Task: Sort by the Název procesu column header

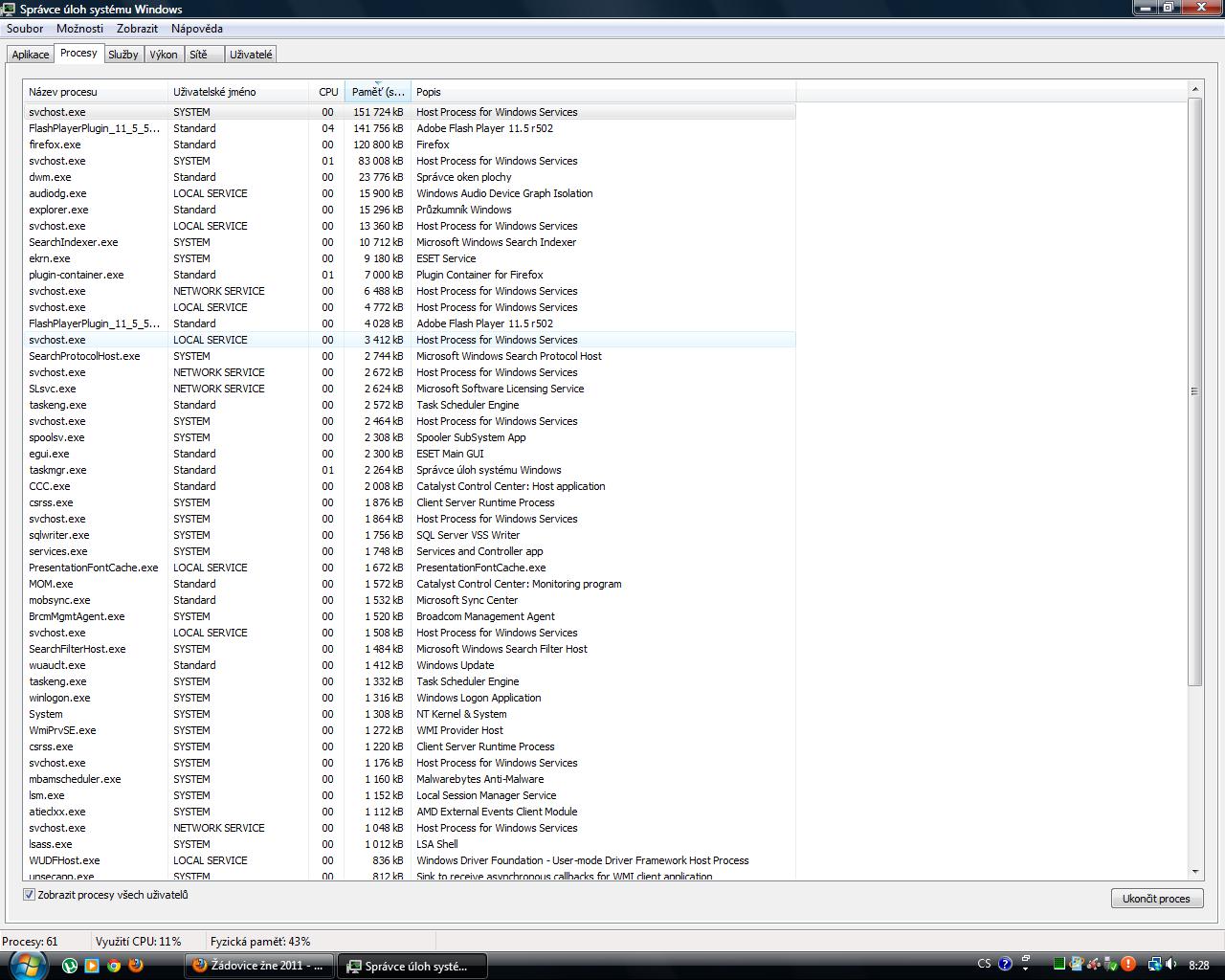Action: point(96,92)
